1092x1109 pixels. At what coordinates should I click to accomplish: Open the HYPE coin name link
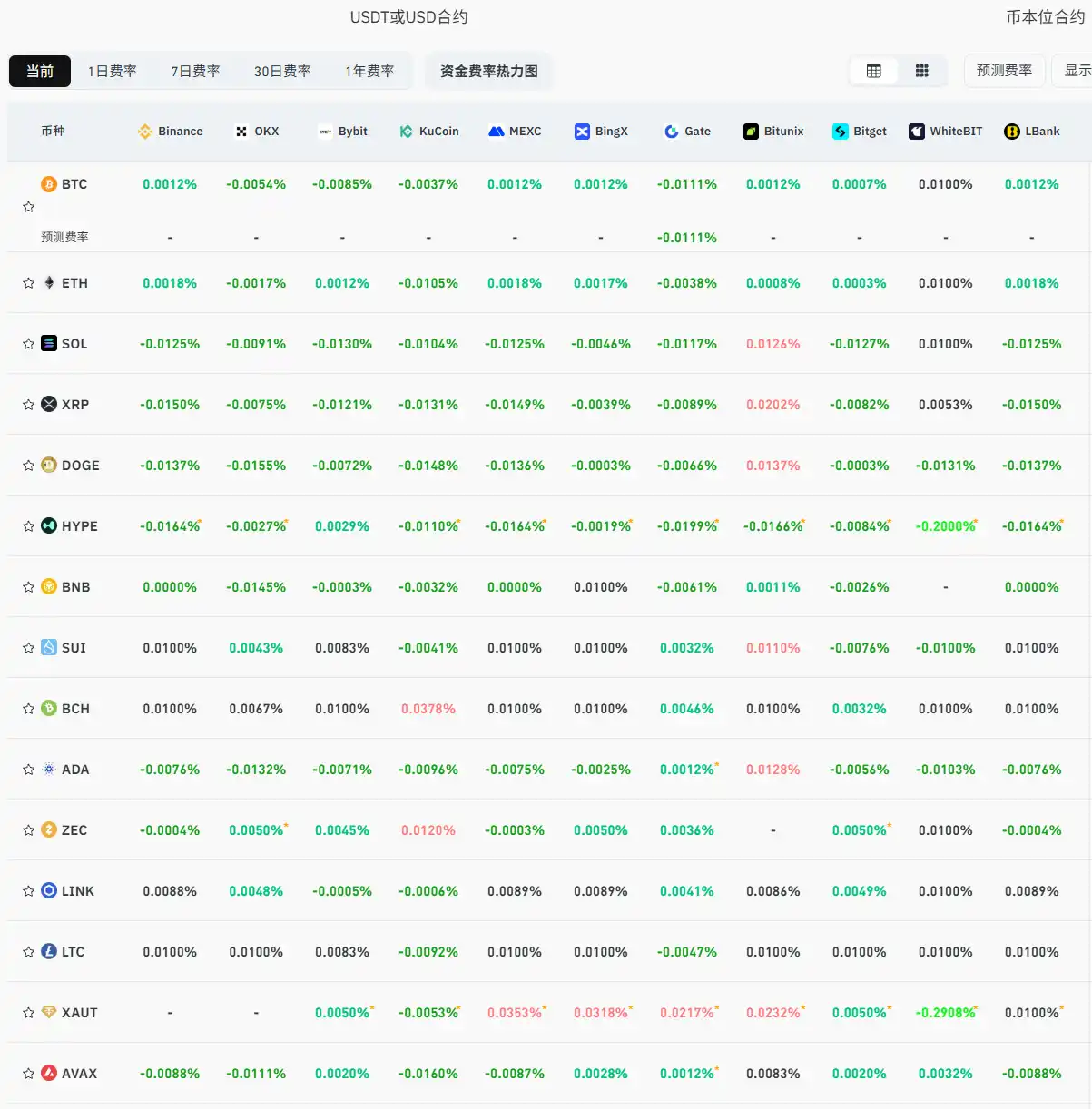(79, 526)
